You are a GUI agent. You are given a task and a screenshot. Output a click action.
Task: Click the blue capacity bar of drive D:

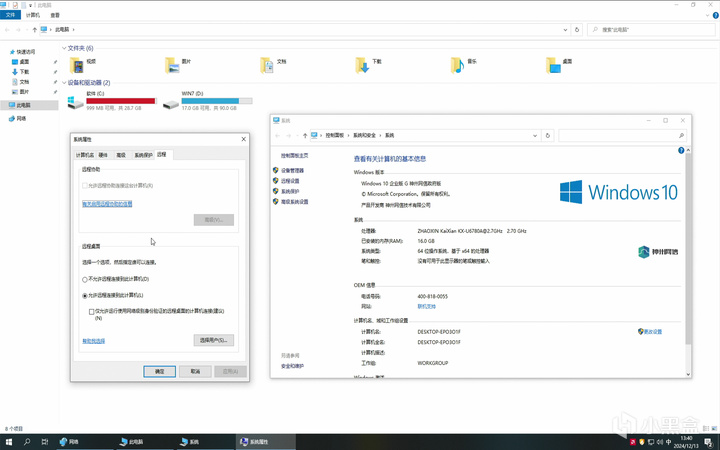click(217, 101)
